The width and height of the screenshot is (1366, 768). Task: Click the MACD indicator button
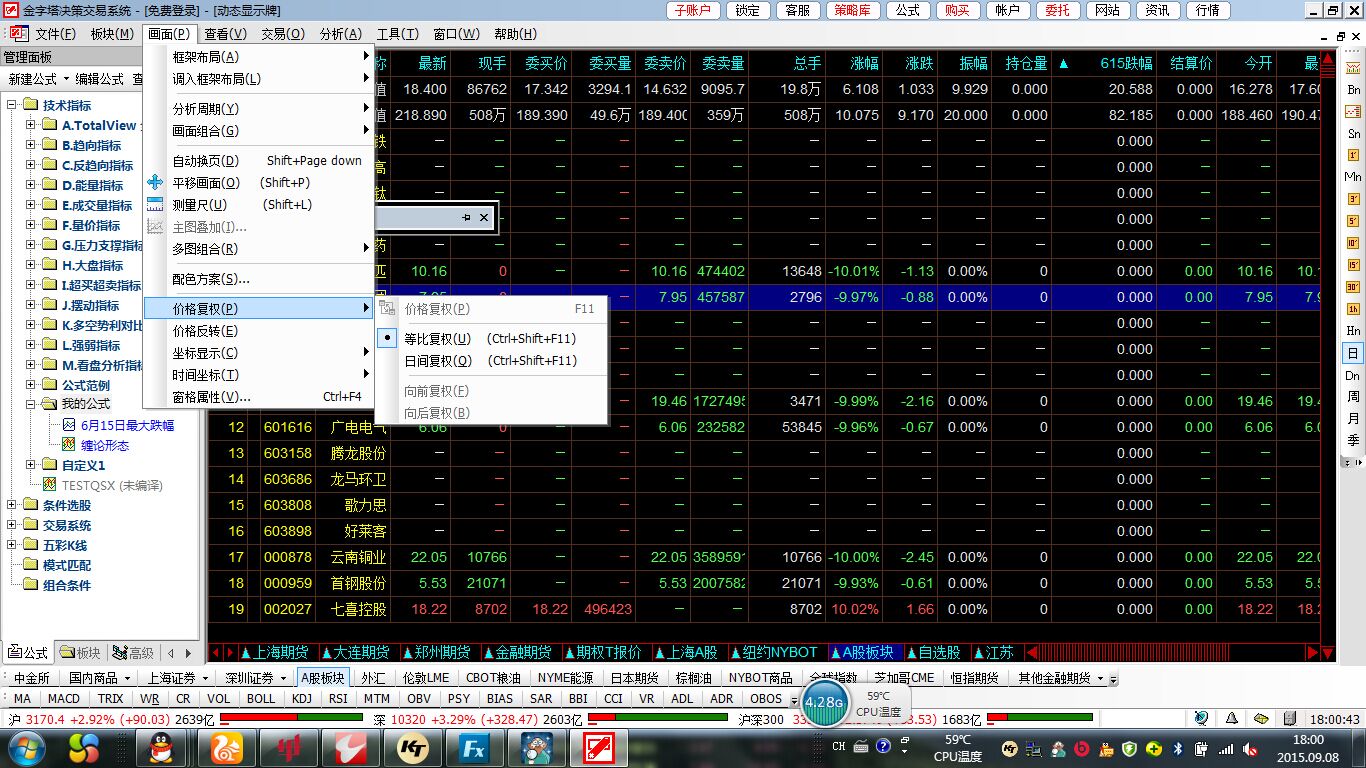[64, 699]
